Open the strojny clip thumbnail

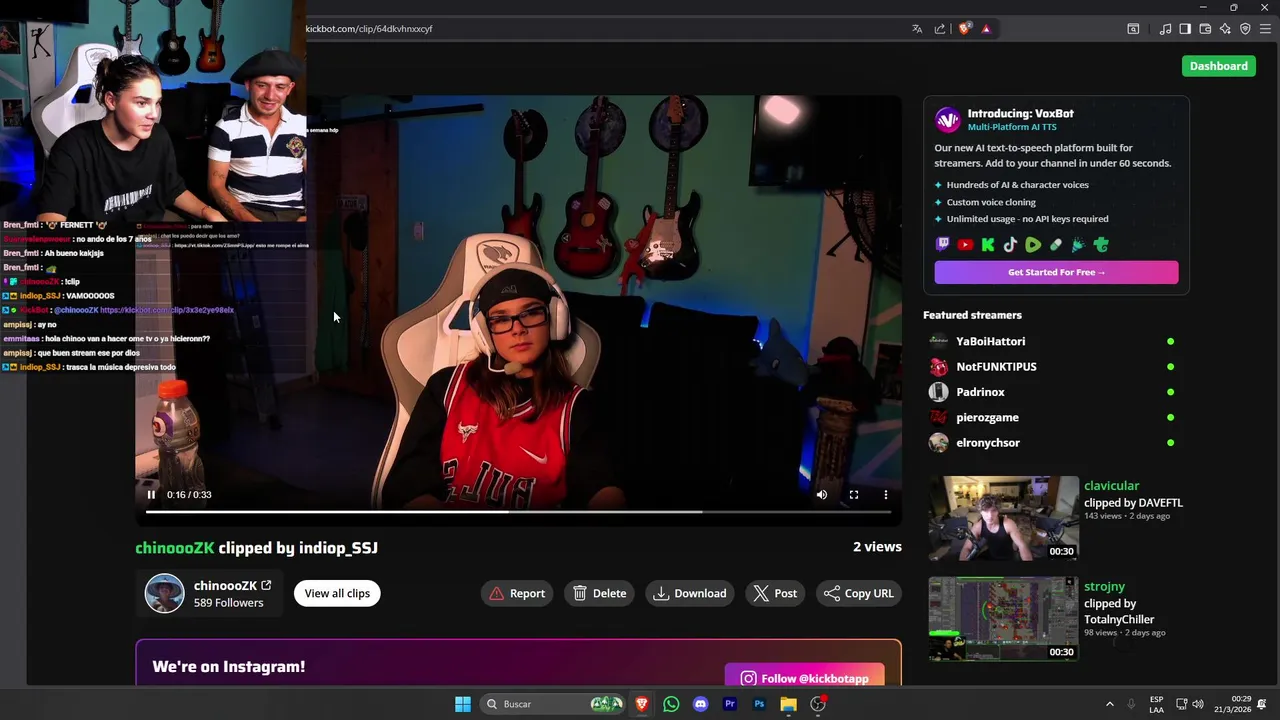1003,618
